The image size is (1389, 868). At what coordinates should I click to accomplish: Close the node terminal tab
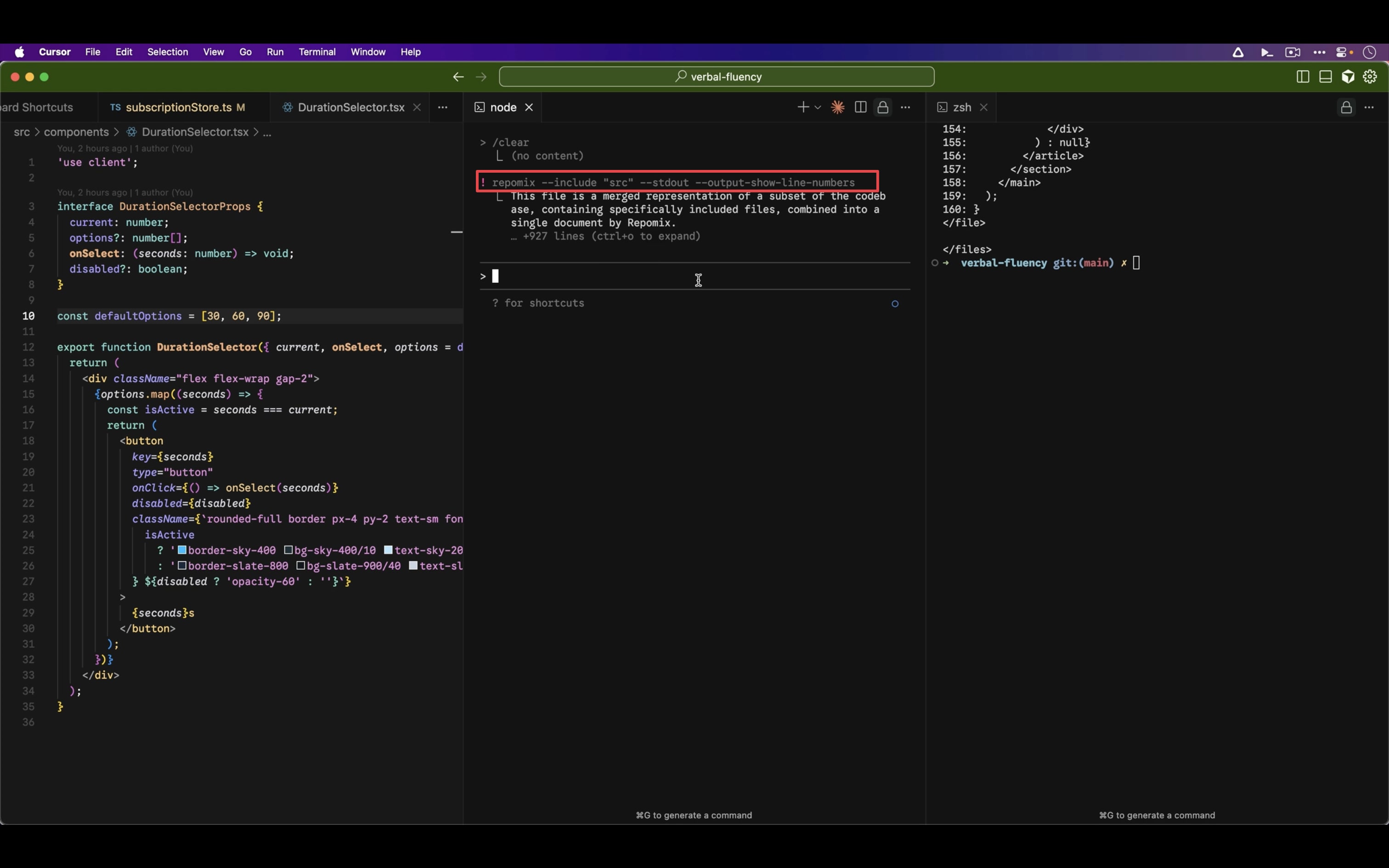(529, 107)
